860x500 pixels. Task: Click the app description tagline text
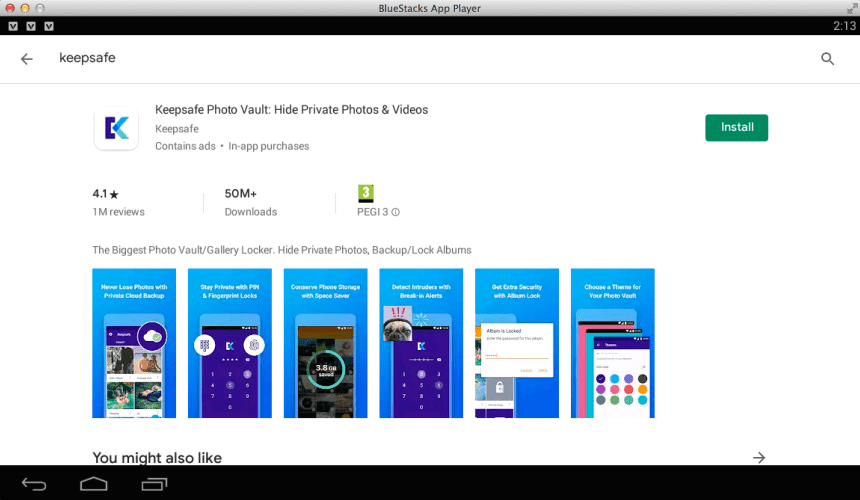(x=281, y=250)
